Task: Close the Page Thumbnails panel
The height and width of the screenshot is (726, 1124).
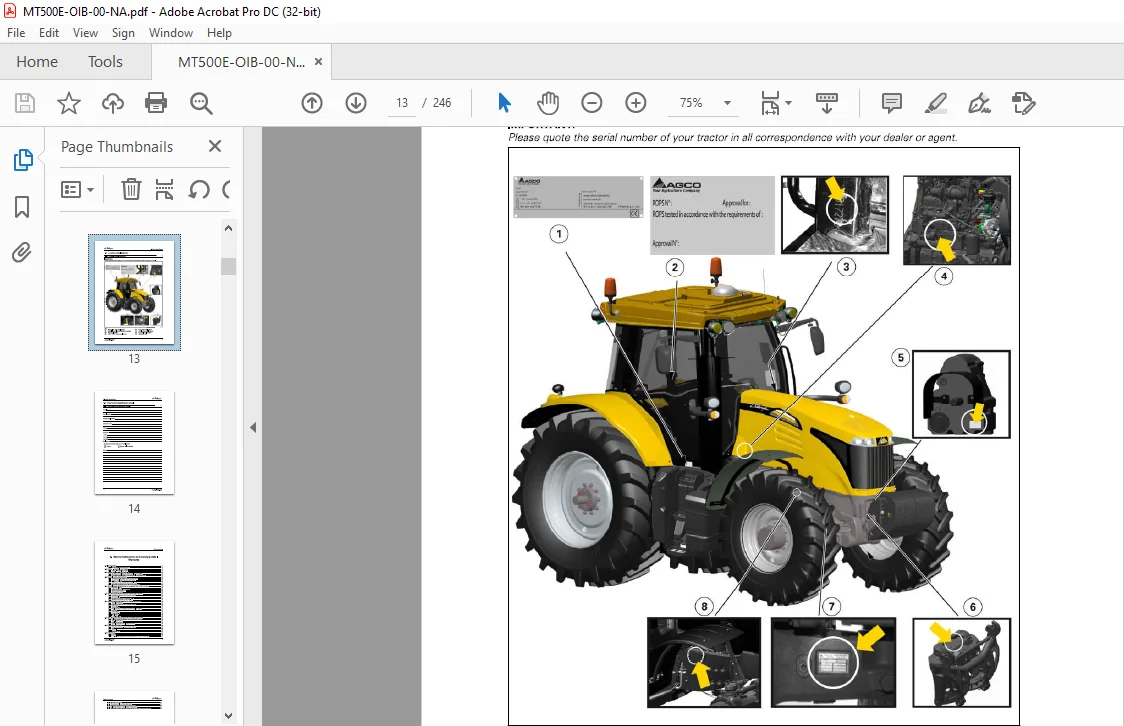Action: (214, 146)
